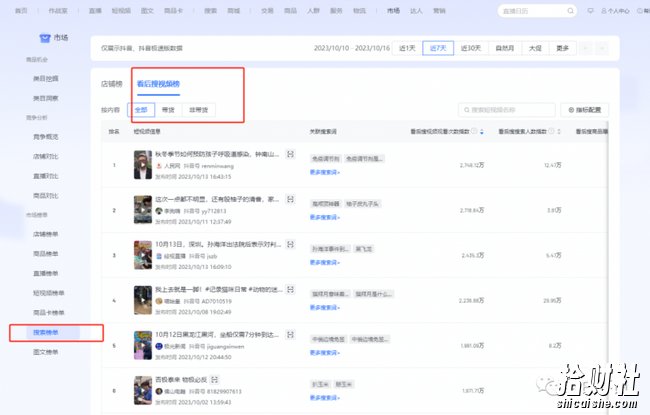Play the yy712813 video thumbnail
This screenshot has height=415, width=650.
coord(143,210)
